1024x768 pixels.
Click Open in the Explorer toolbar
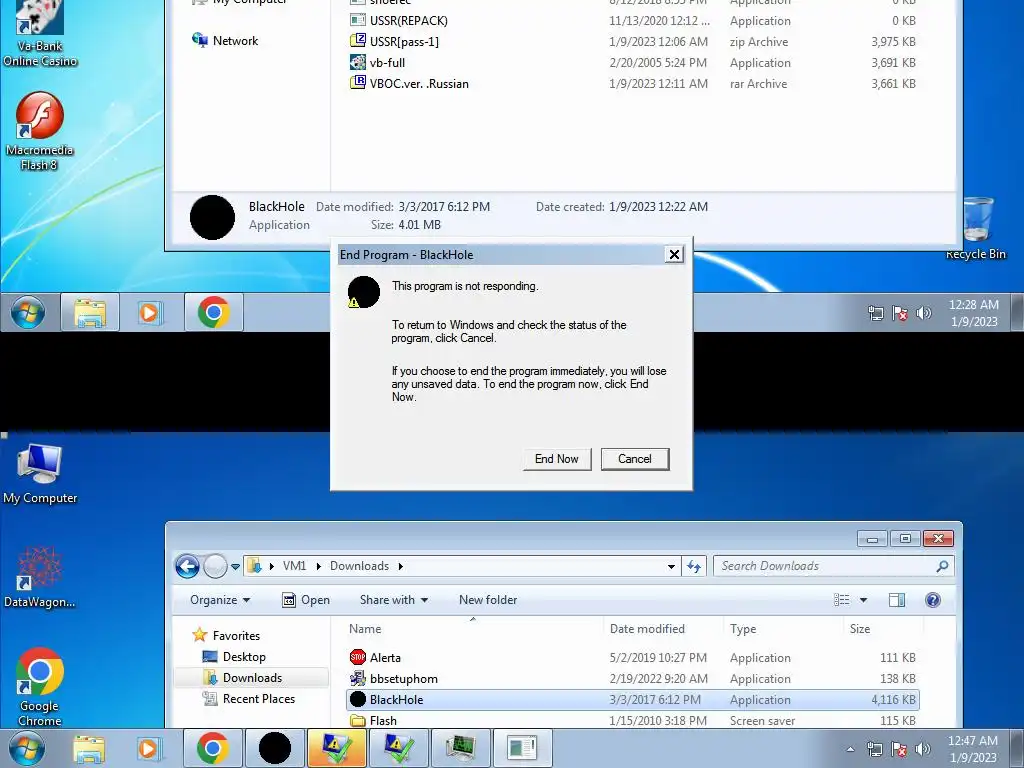(x=306, y=600)
